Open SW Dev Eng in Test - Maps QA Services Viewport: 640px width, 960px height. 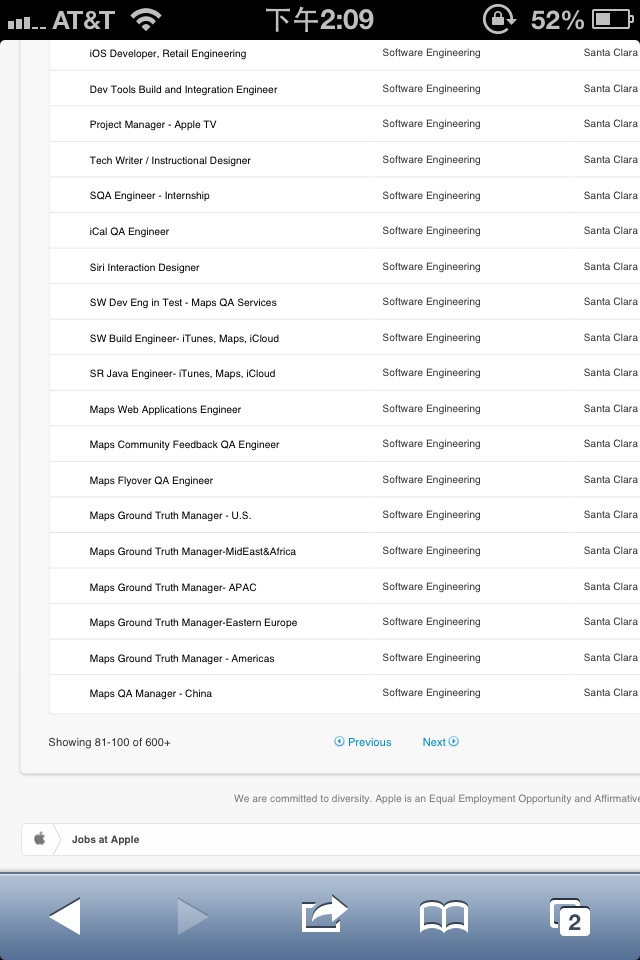(183, 302)
